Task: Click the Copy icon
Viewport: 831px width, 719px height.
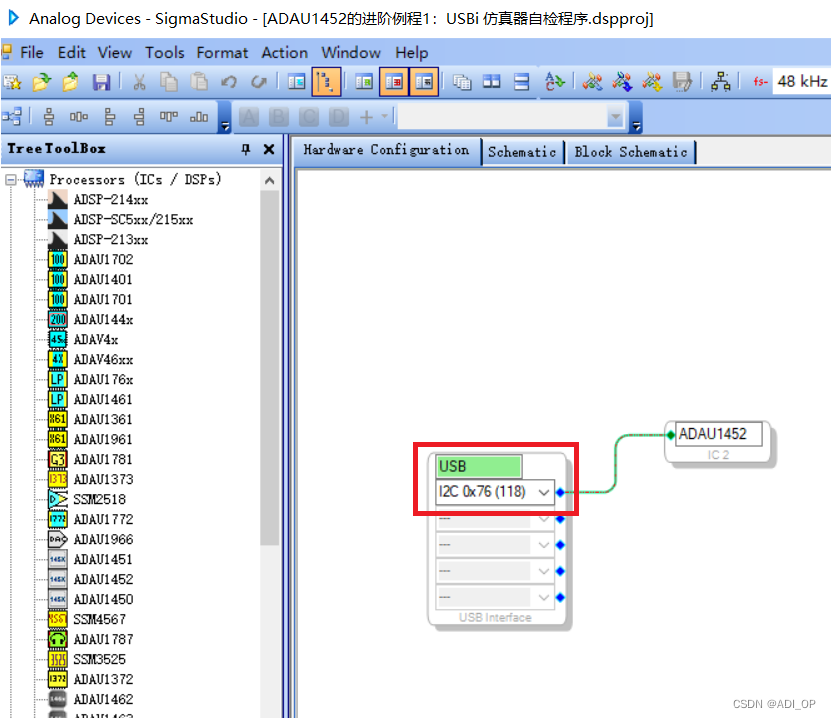Action: (169, 82)
